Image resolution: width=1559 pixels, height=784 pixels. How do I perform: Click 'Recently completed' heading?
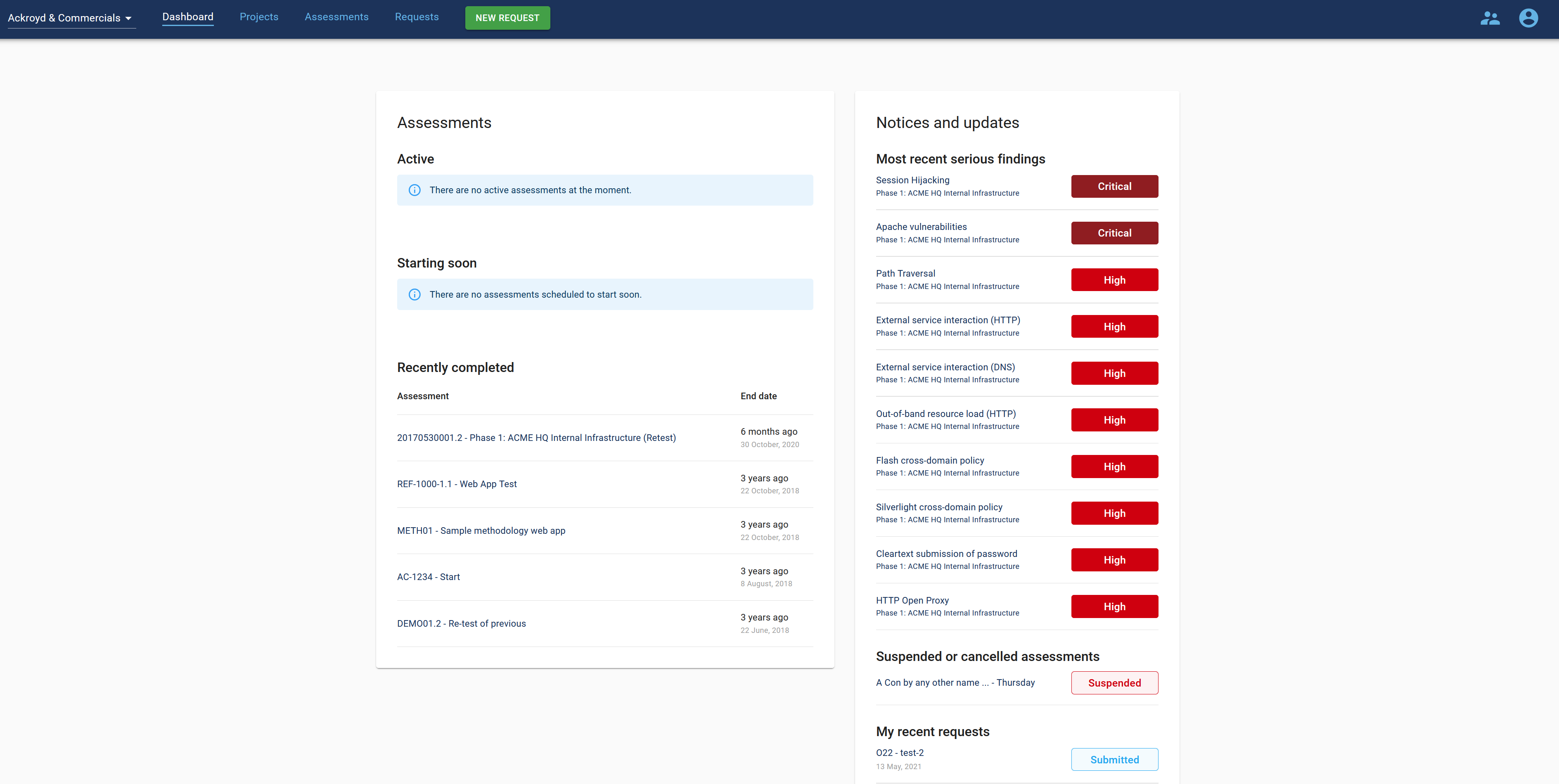[455, 368]
